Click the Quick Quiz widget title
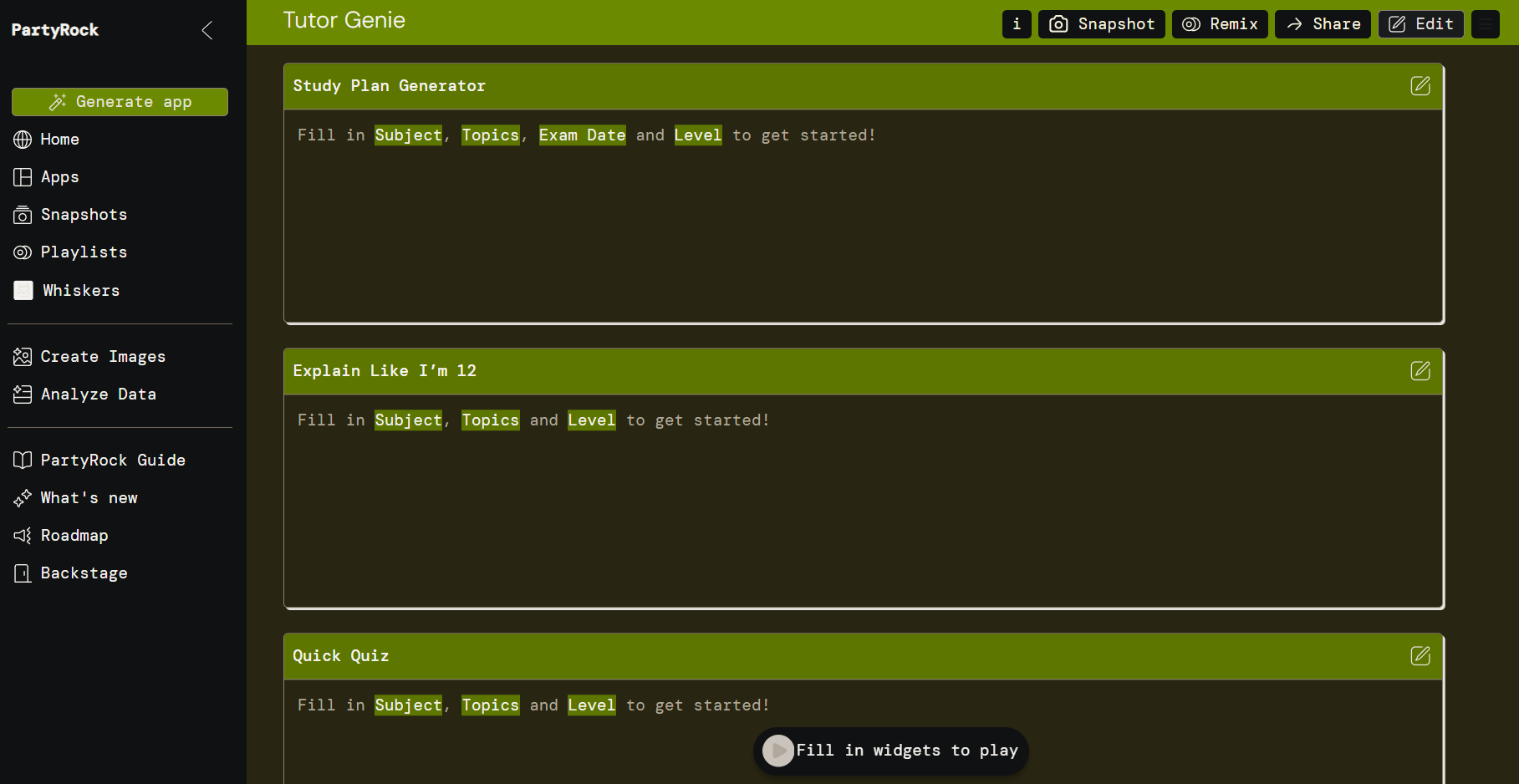The image size is (1519, 784). [341, 656]
